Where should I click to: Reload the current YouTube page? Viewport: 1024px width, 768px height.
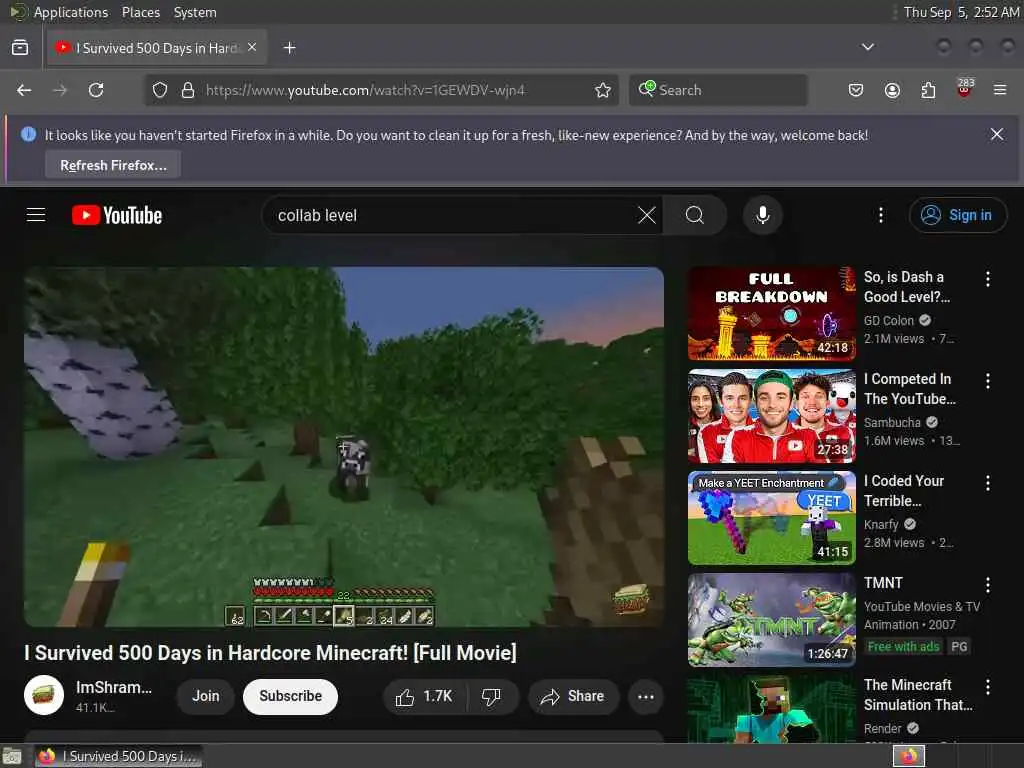(96, 90)
